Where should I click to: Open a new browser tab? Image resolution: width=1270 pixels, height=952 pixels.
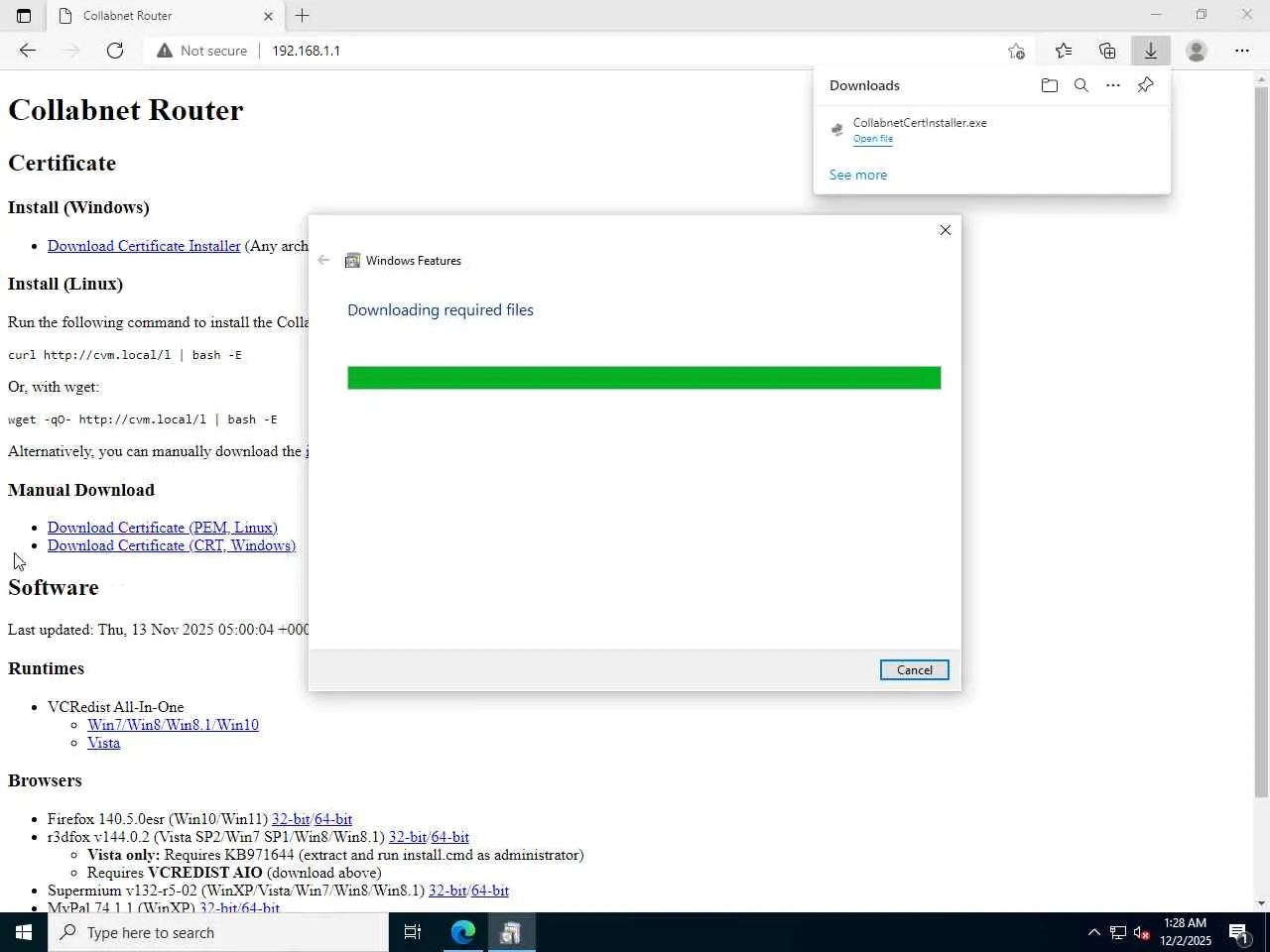[303, 16]
